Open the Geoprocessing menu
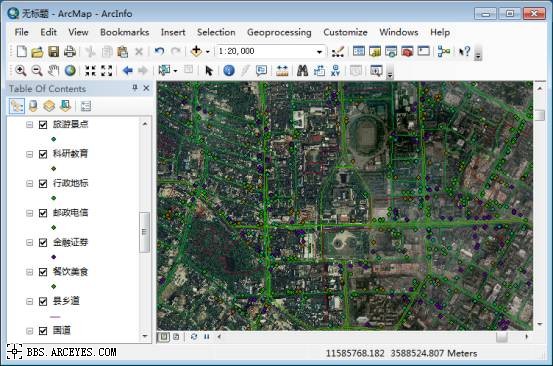Image resolution: width=553 pixels, height=366 pixels. click(x=279, y=32)
